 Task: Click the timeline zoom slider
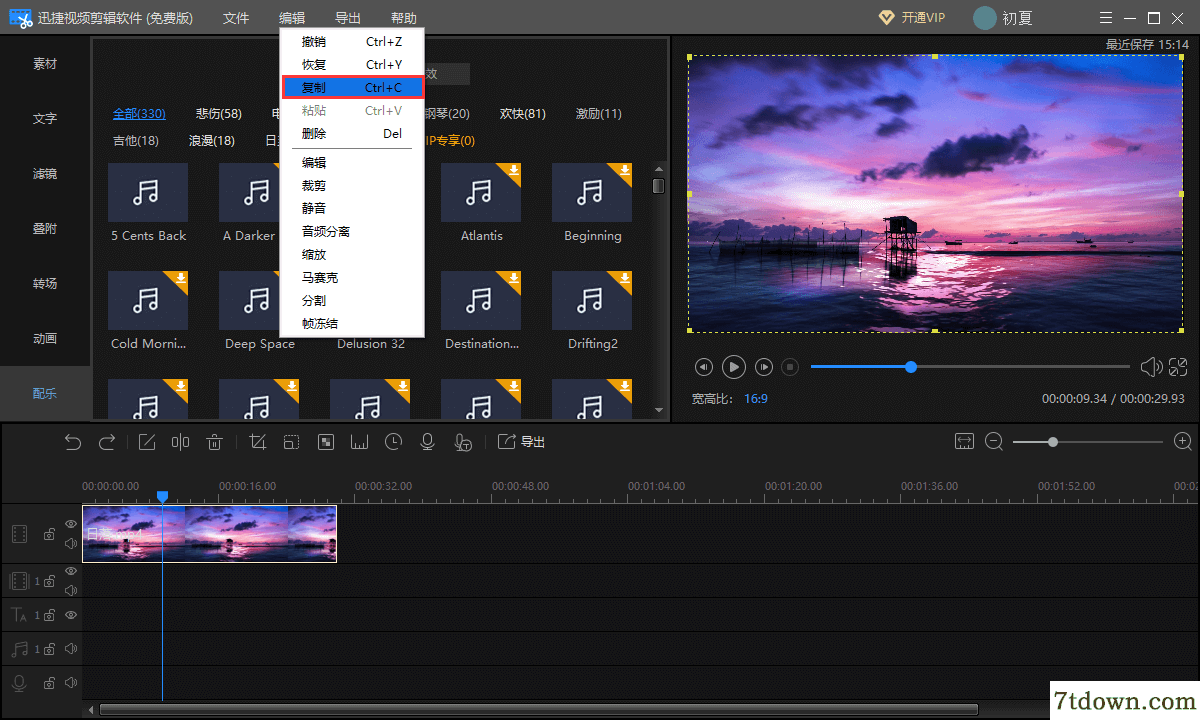tap(1088, 441)
